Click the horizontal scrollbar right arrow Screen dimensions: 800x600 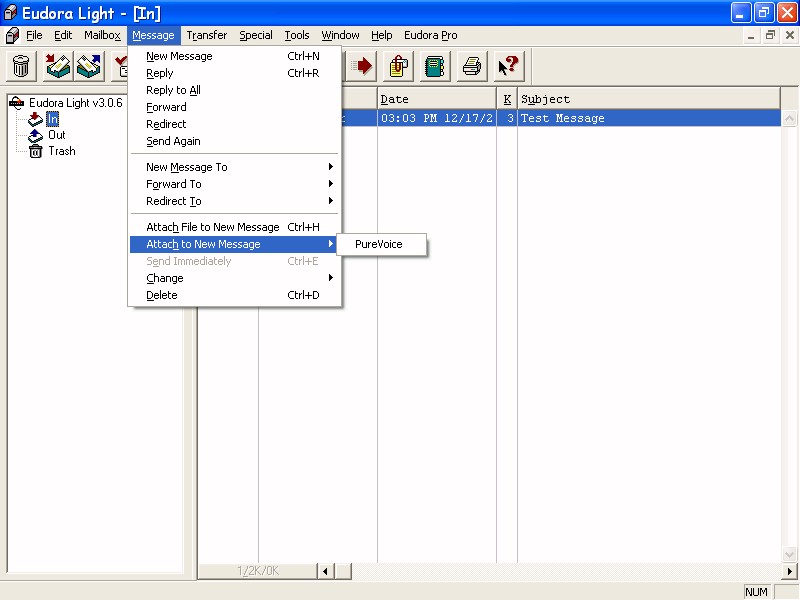789,571
